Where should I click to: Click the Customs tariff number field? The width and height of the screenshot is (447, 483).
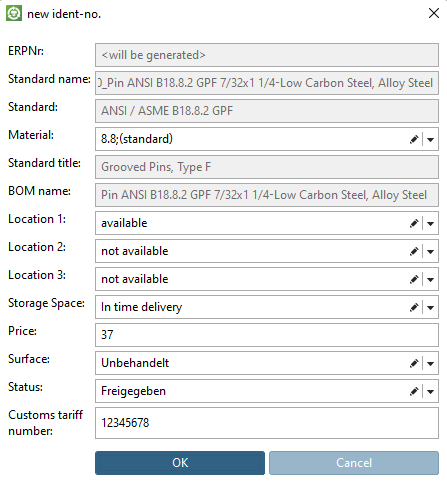(x=267, y=423)
